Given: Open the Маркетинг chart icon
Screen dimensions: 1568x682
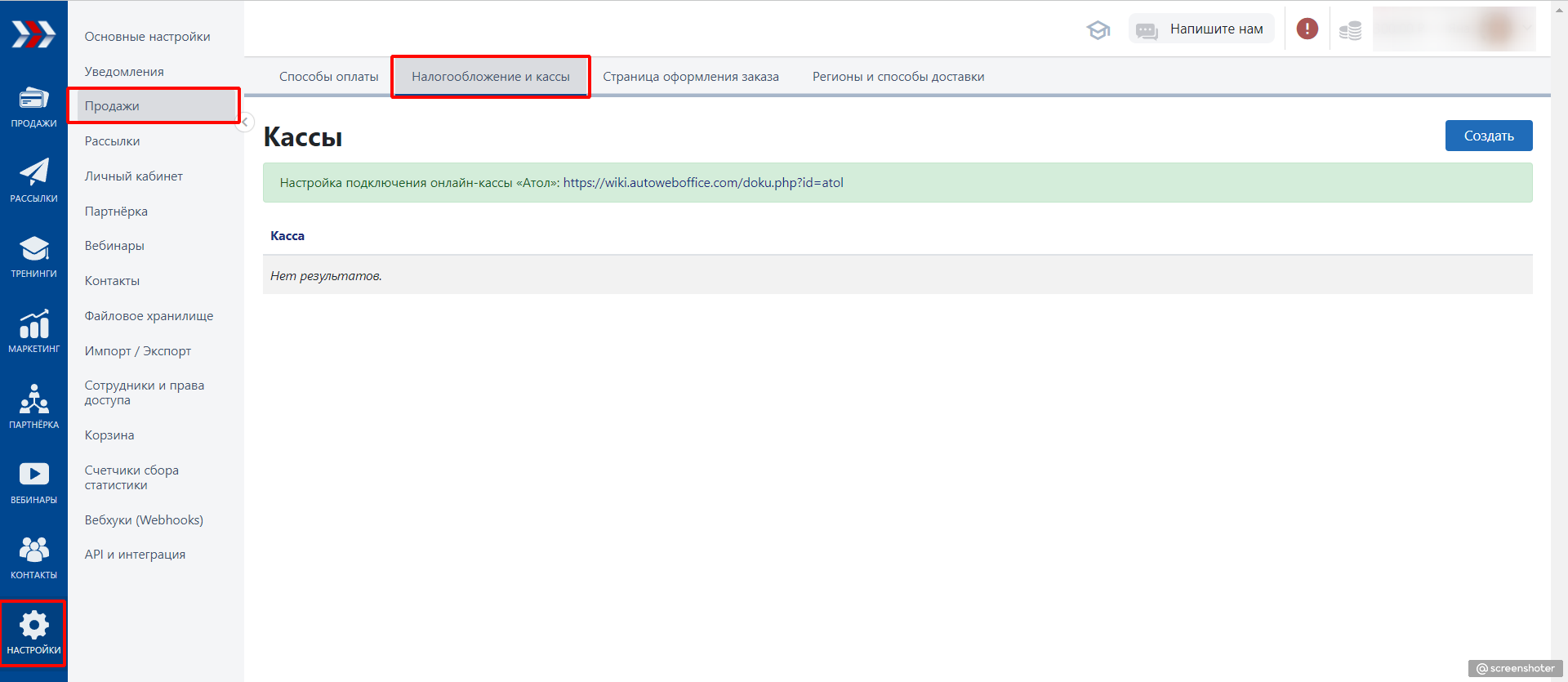Looking at the screenshot, I should (33, 331).
